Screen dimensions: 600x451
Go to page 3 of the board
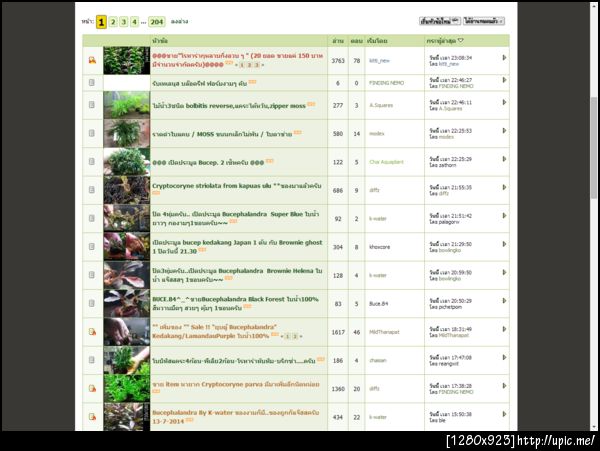(x=124, y=22)
